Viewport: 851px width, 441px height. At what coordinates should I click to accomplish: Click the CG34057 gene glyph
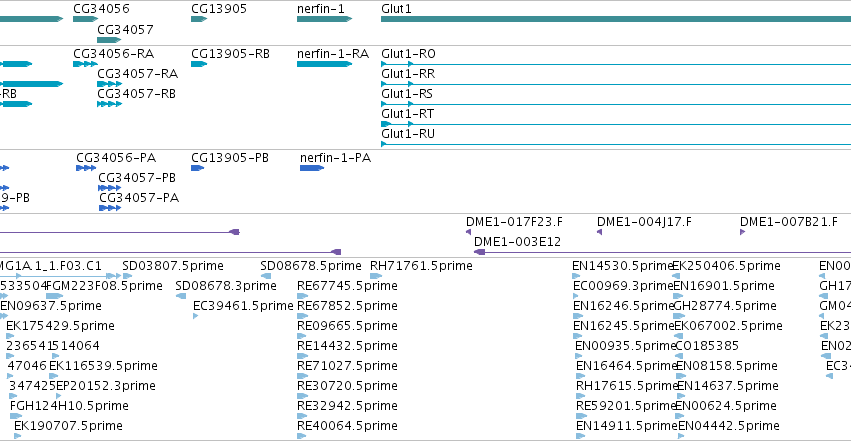[x=109, y=40]
